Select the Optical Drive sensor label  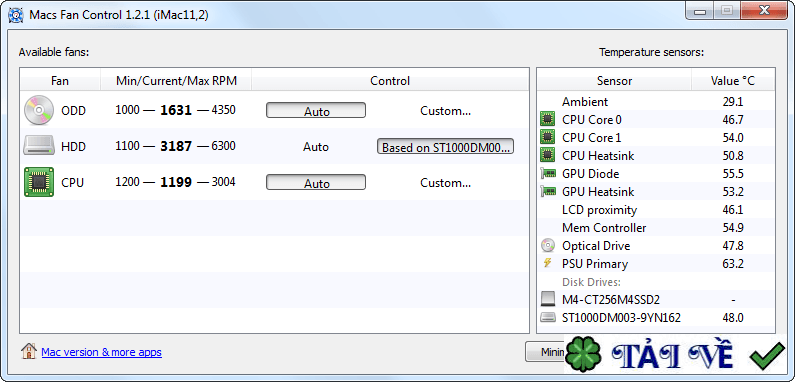tap(596, 246)
